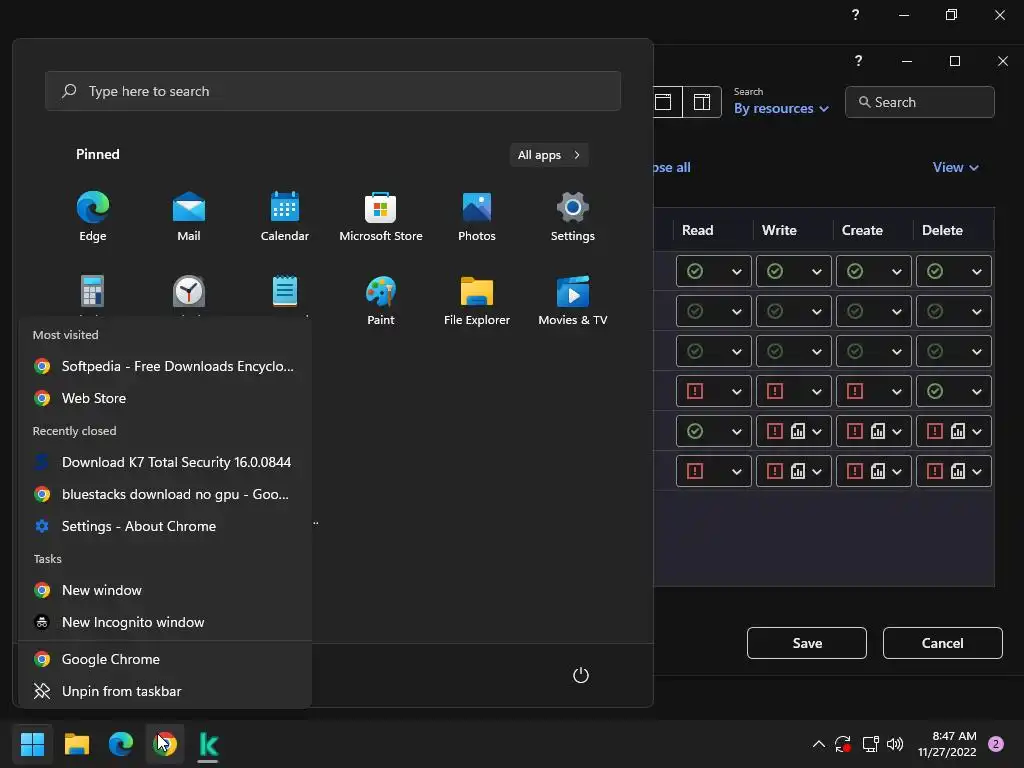Reopen bluestacks download no gpu search
Image resolution: width=1024 pixels, height=768 pixels.
(x=165, y=494)
